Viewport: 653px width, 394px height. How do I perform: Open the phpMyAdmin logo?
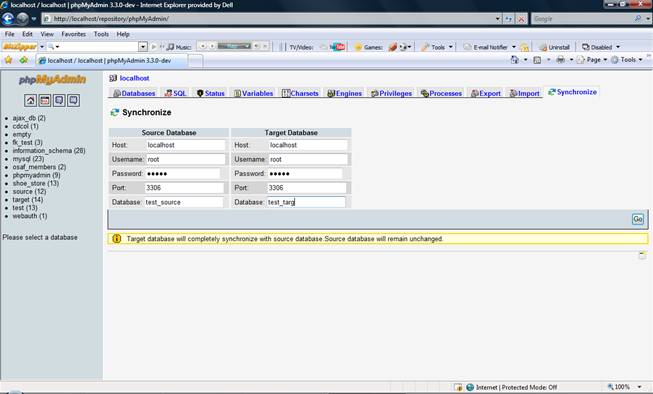tap(52, 80)
